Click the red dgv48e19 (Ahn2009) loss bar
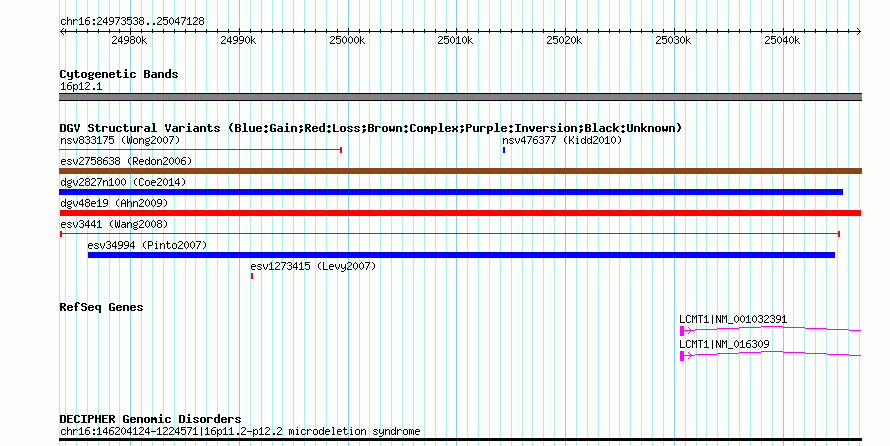This screenshot has height=446, width=890. (460, 213)
